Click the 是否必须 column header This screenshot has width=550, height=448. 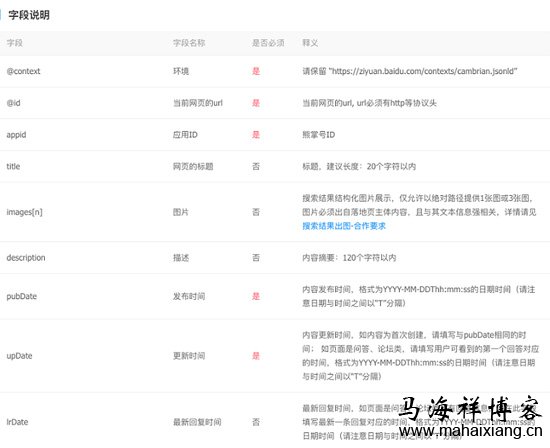[x=268, y=43]
